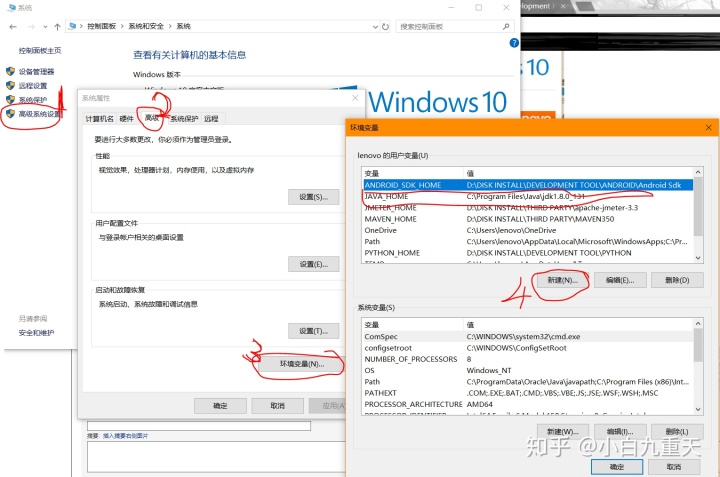Switch to the 系统保护 tab
Viewport: 720px width, 477px height.
click(x=184, y=118)
